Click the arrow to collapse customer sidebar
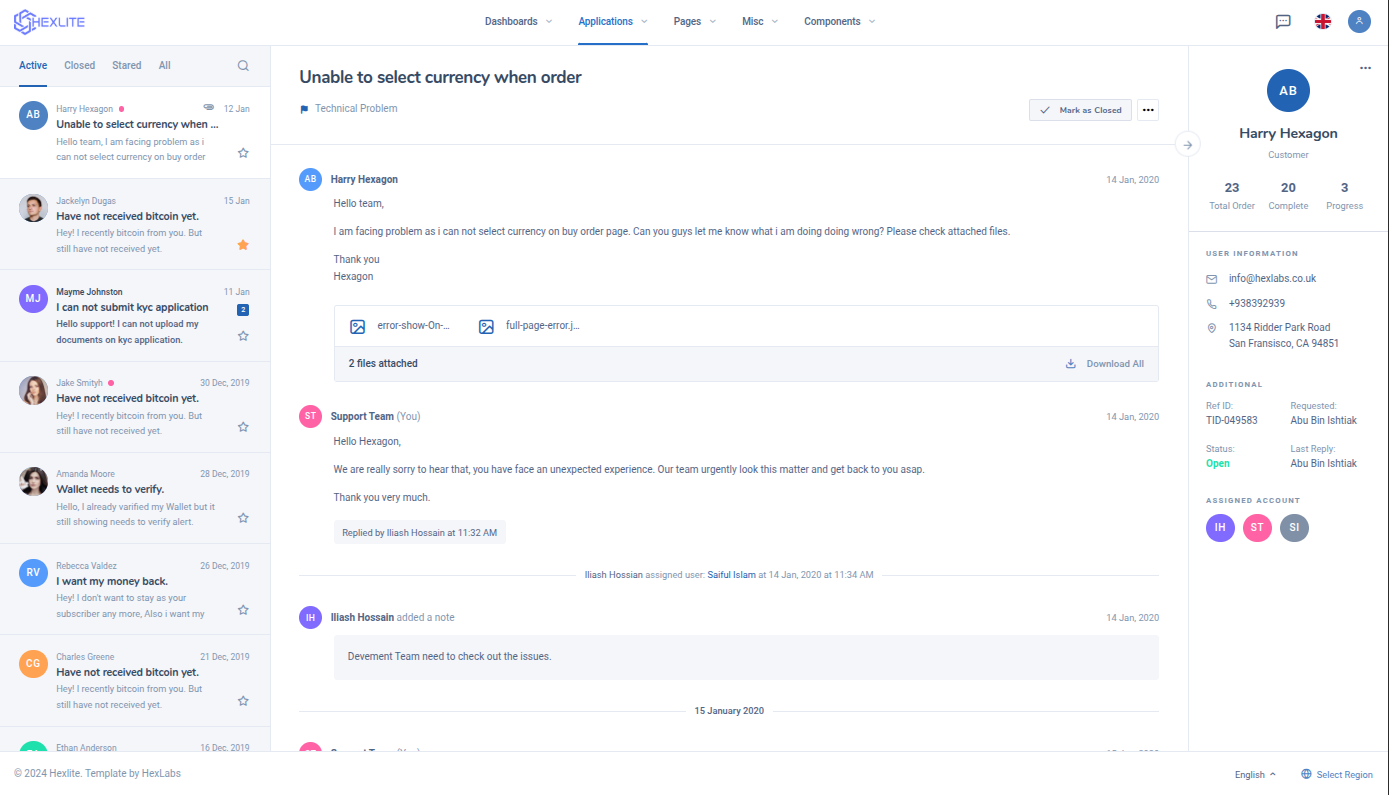Image resolution: width=1389 pixels, height=795 pixels. [x=1188, y=145]
